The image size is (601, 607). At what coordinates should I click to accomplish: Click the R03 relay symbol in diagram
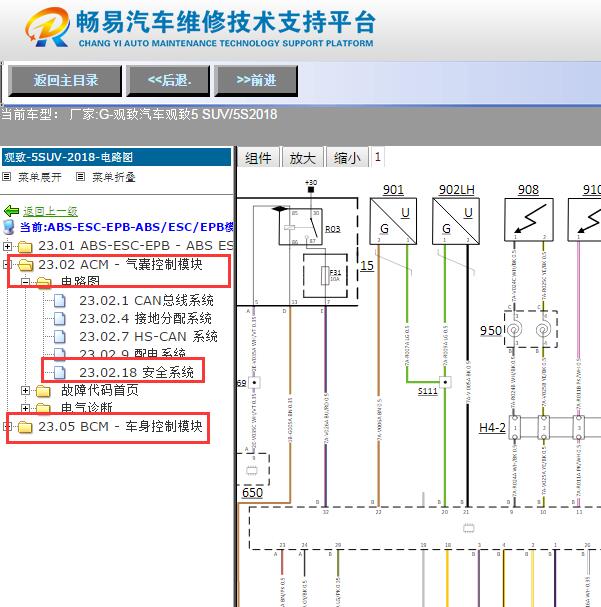point(301,227)
